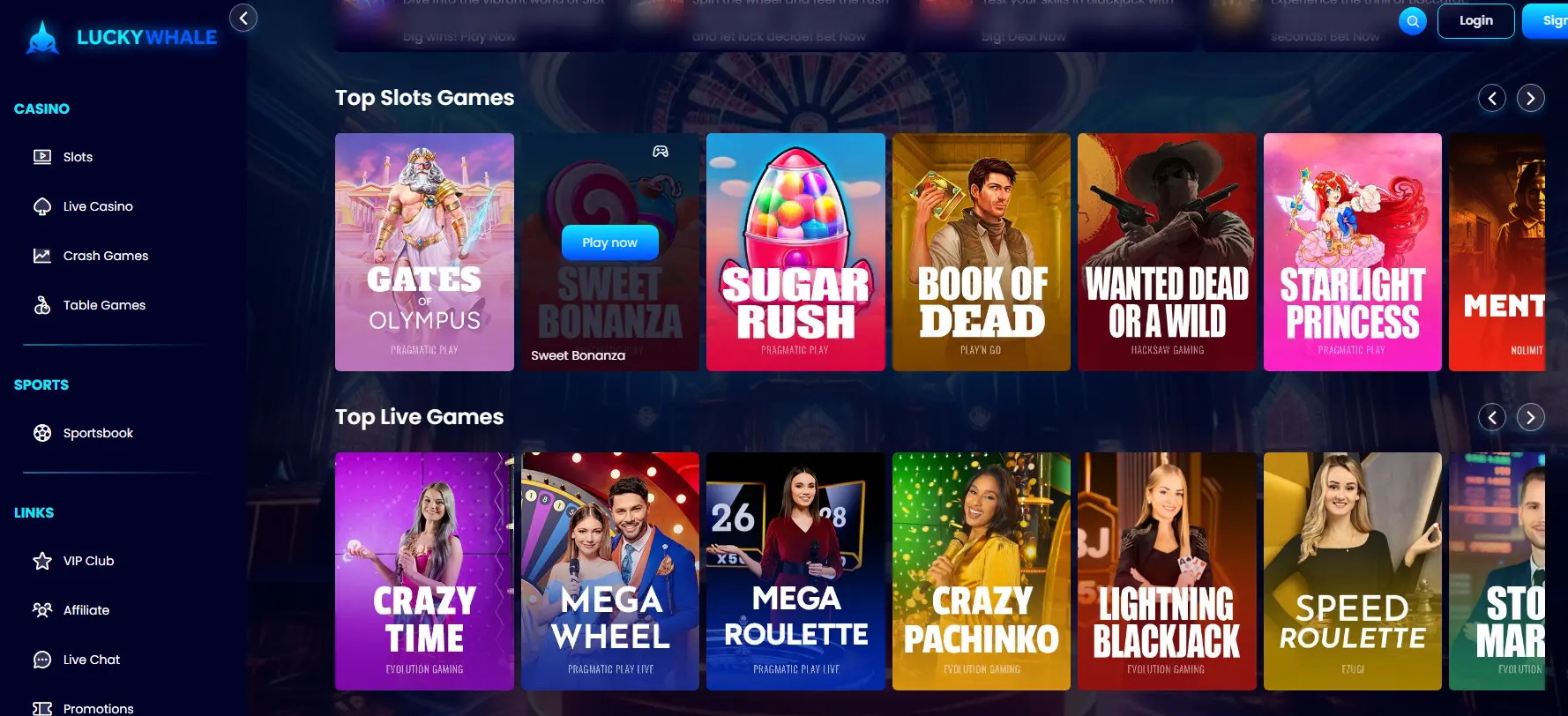1568x716 pixels.
Task: Click the LuckyWhale logo icon
Action: (42, 38)
